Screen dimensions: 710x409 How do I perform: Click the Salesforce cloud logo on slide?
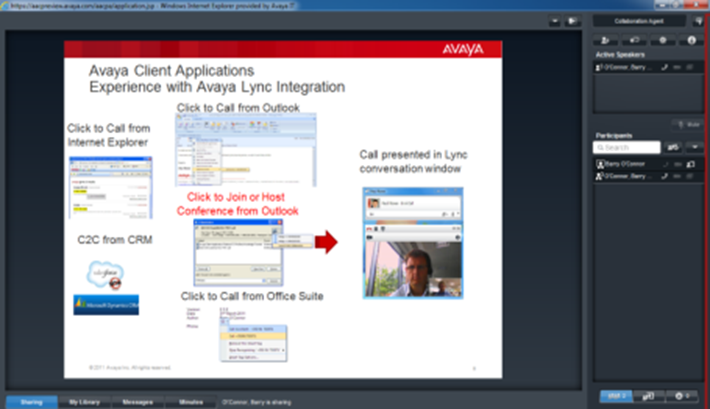point(105,274)
